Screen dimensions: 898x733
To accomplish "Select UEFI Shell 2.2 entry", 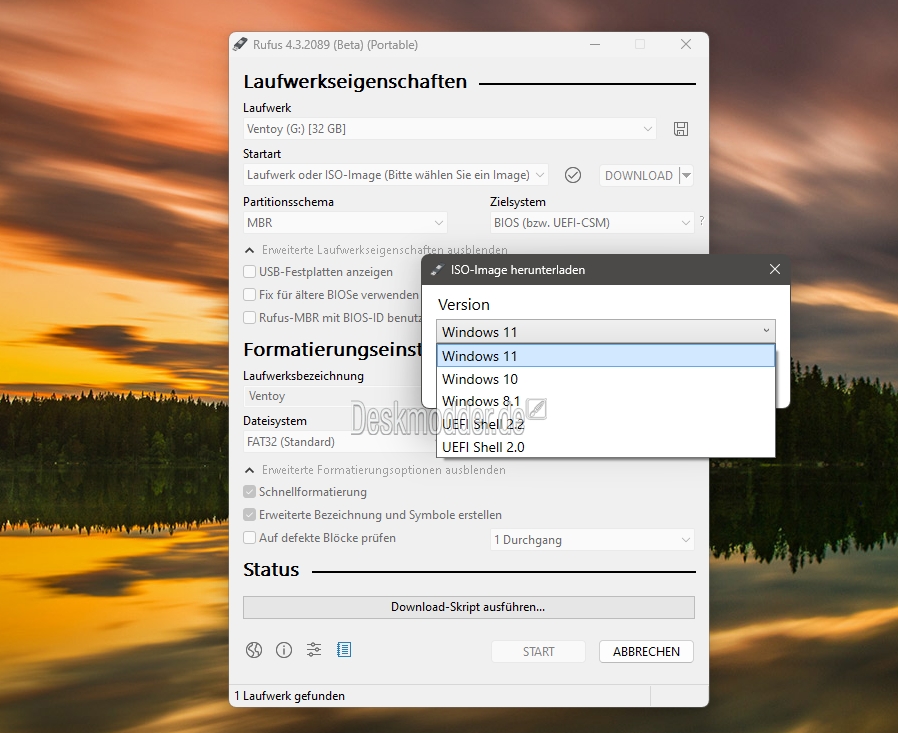I will 606,424.
